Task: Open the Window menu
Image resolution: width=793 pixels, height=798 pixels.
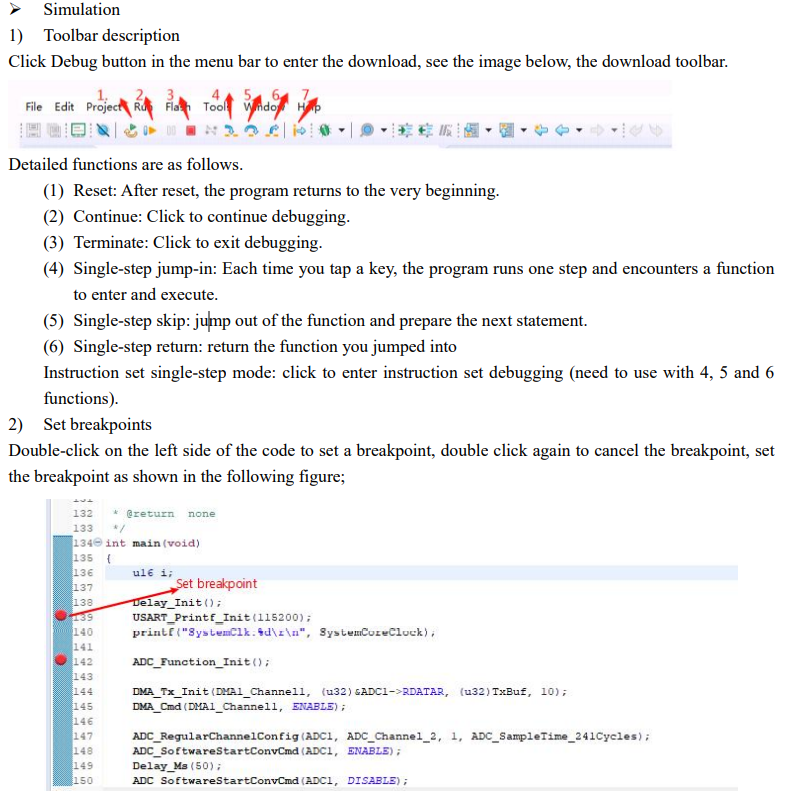Action: tap(264, 107)
